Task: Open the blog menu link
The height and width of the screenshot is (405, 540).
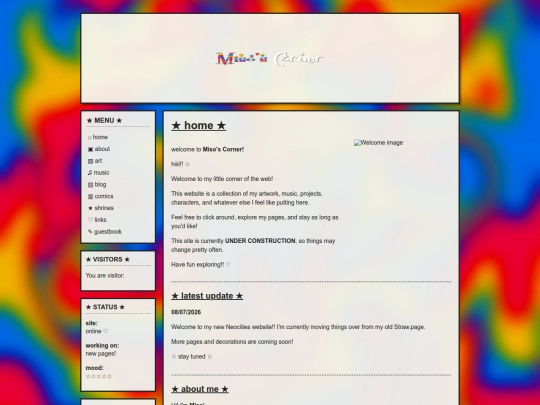Action: pyautogui.click(x=97, y=185)
